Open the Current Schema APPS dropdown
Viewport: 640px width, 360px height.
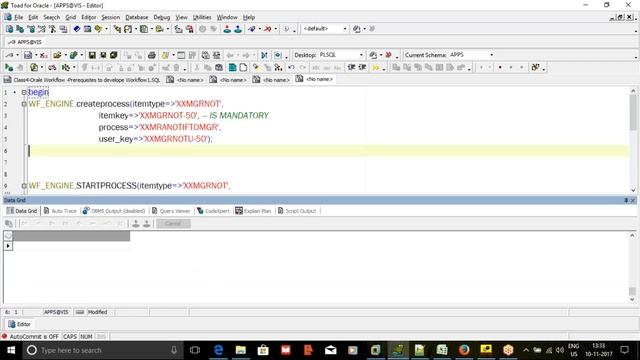[x=491, y=55]
